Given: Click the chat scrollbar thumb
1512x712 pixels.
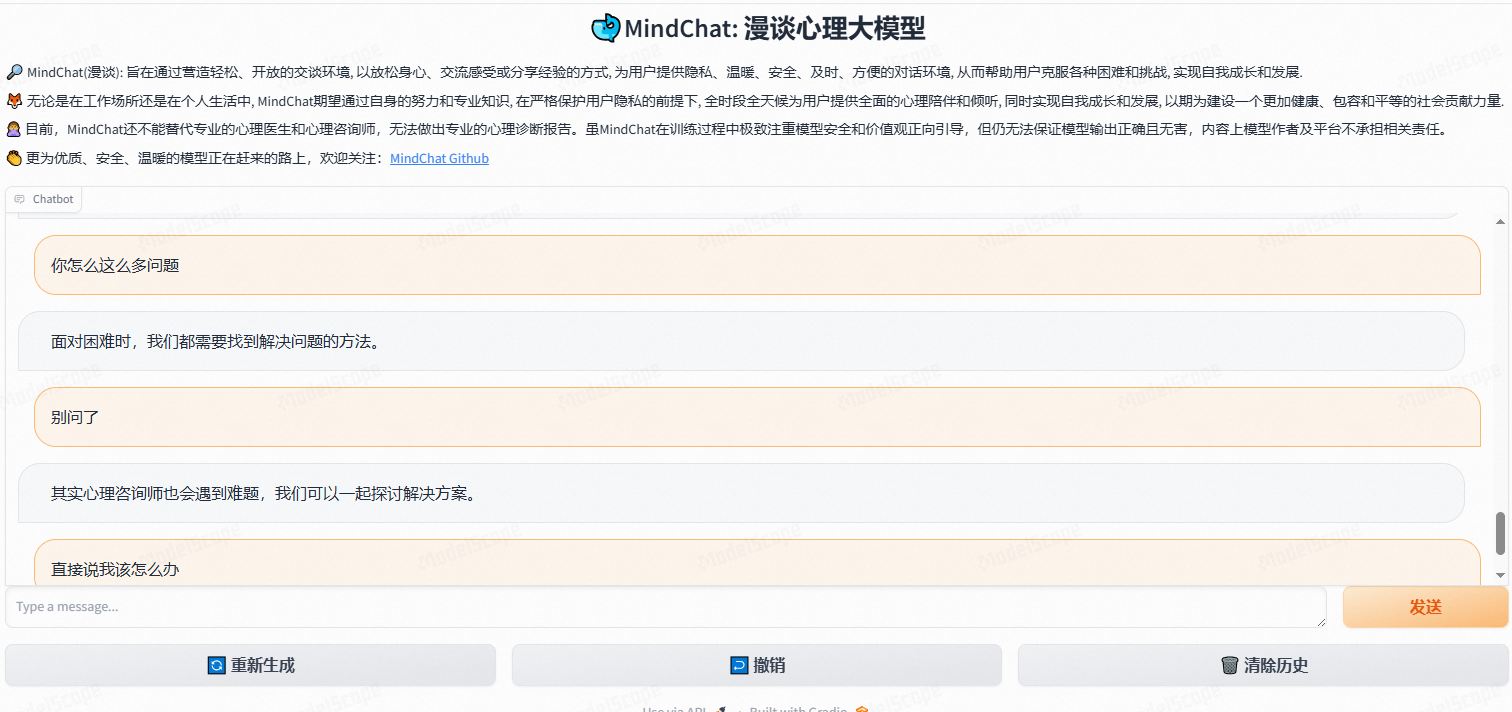Looking at the screenshot, I should (x=1500, y=533).
